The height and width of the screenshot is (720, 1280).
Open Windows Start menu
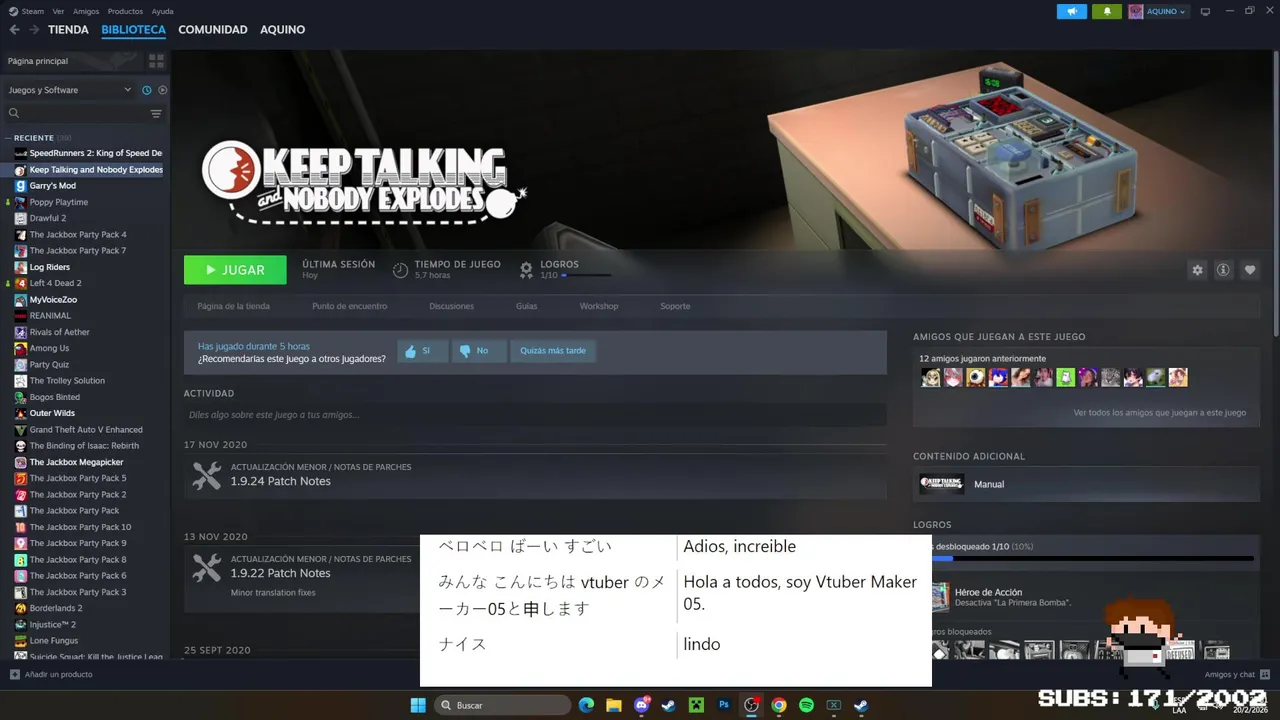point(418,705)
